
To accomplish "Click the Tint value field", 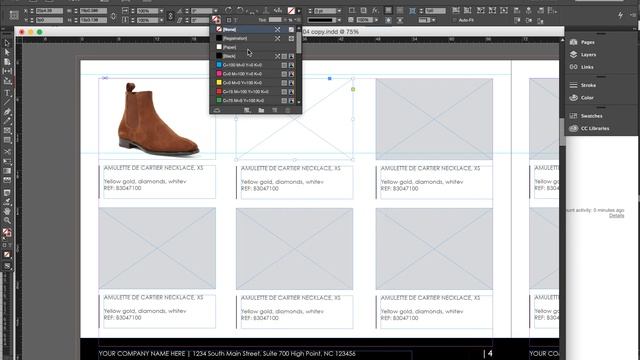I will (x=275, y=20).
